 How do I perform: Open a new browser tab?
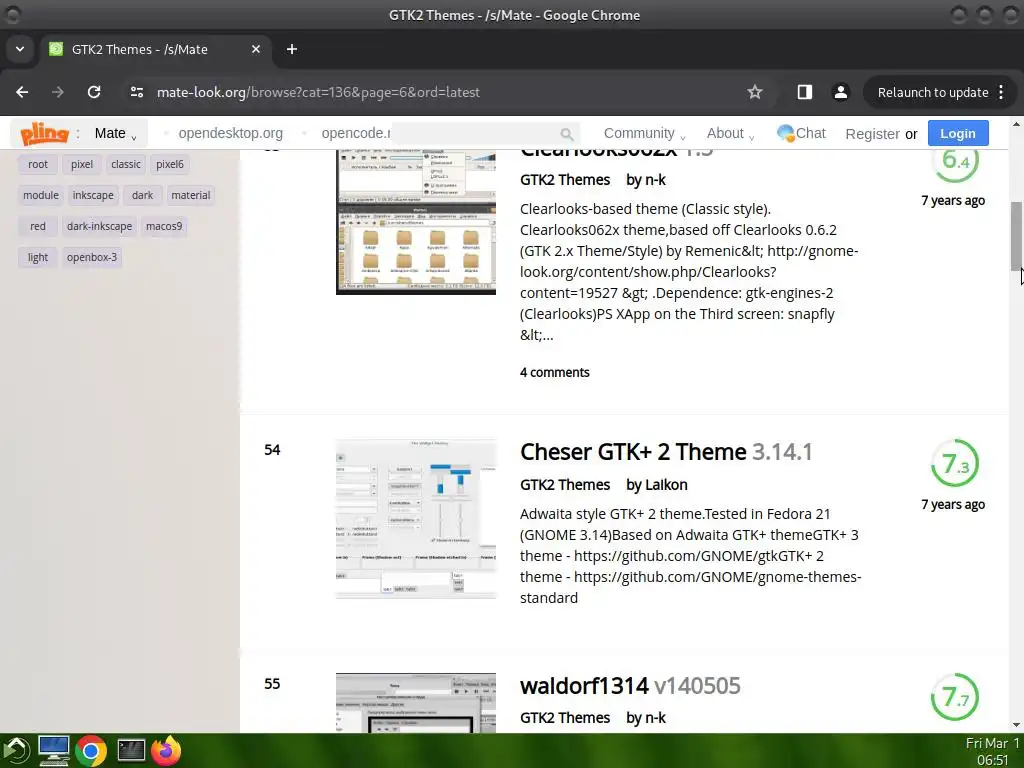(x=292, y=49)
